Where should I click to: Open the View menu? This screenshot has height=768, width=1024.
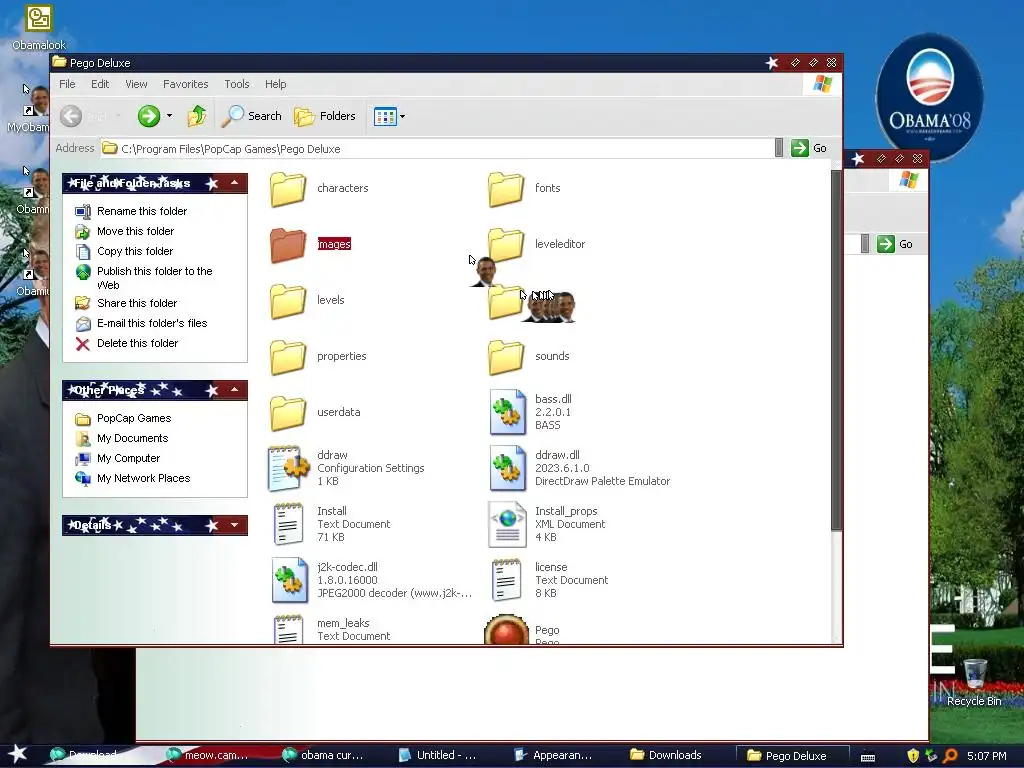136,84
